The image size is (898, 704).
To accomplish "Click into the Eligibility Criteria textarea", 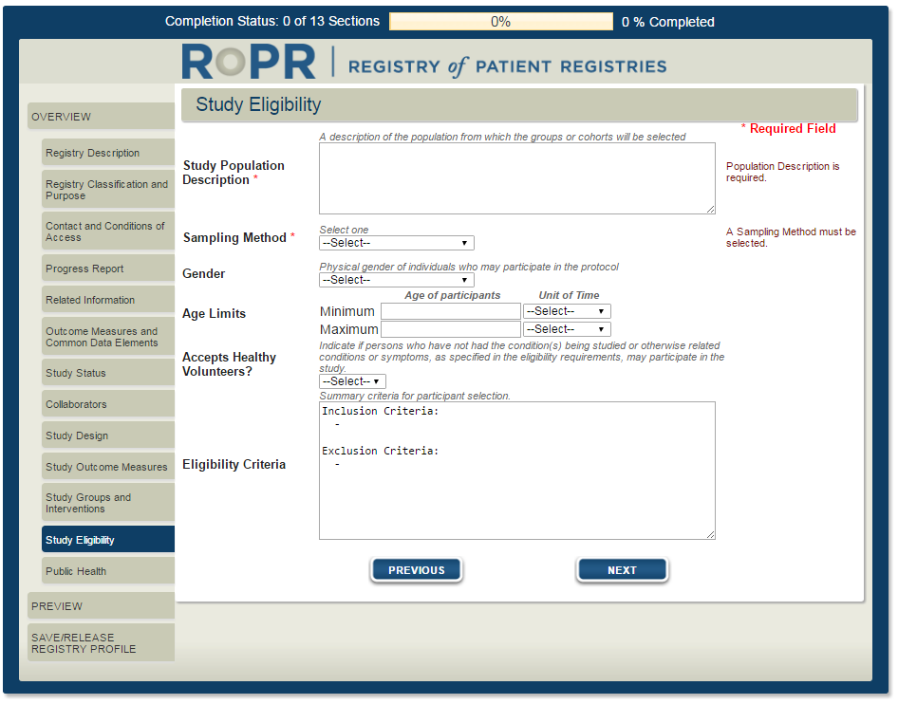I will (517, 470).
